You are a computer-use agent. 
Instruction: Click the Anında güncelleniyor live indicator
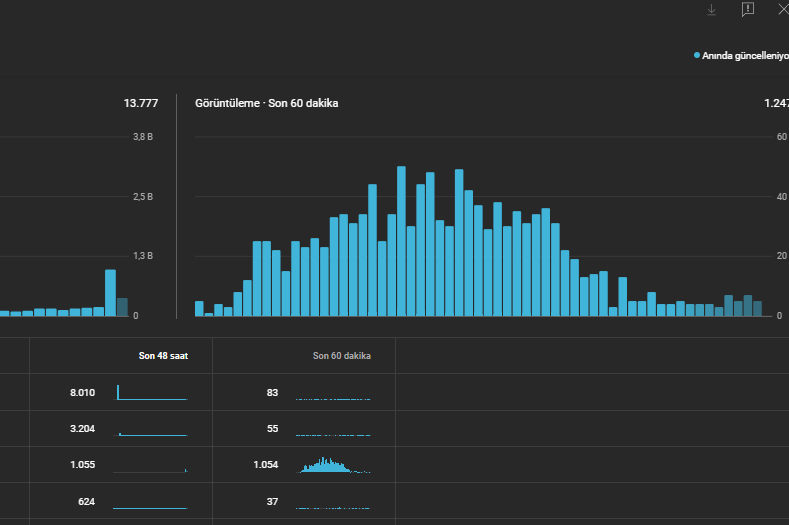tap(741, 55)
